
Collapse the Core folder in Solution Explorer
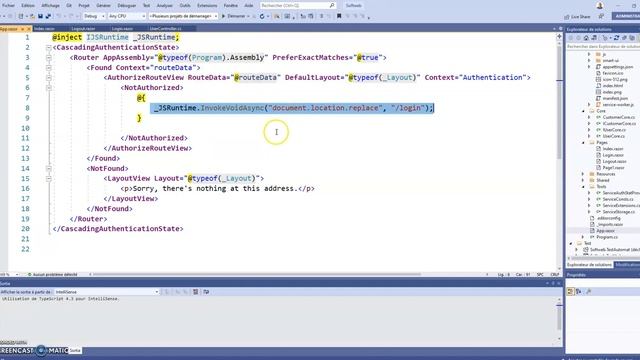coord(583,111)
